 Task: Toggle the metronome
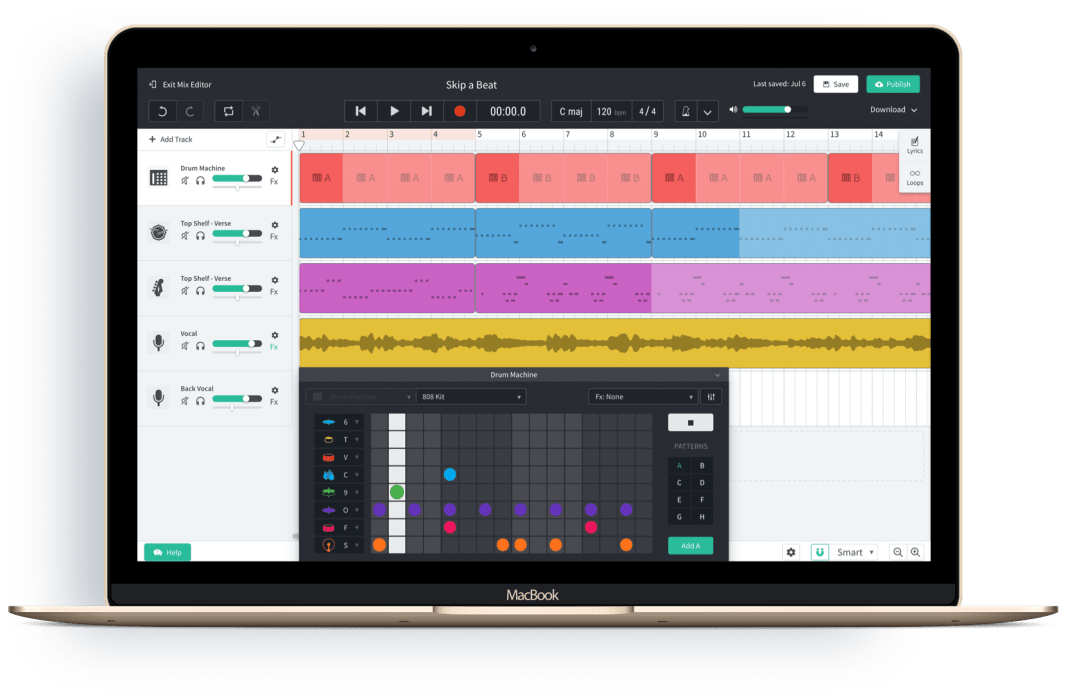(x=686, y=111)
